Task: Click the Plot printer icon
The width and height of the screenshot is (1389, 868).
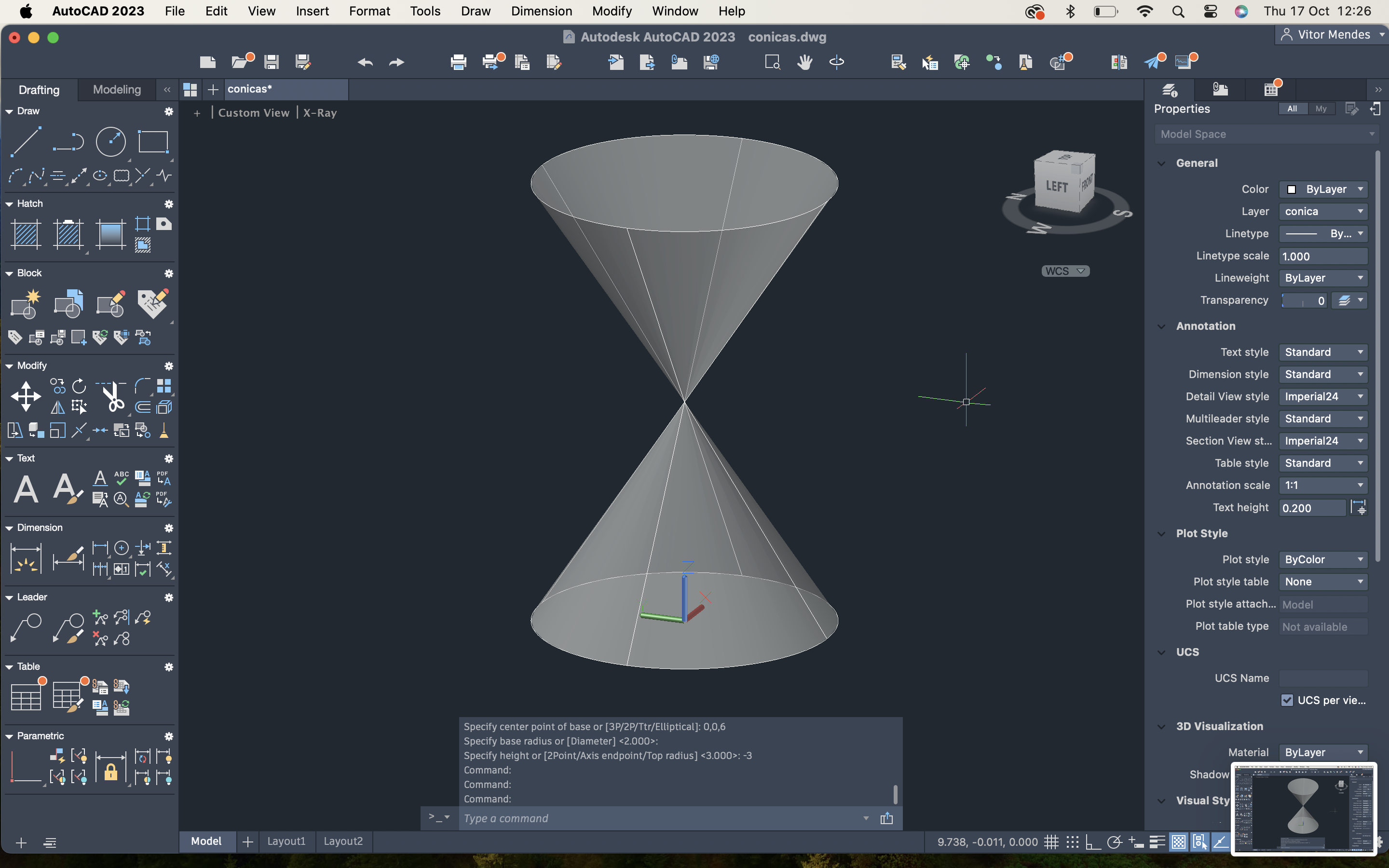Action: (x=458, y=62)
